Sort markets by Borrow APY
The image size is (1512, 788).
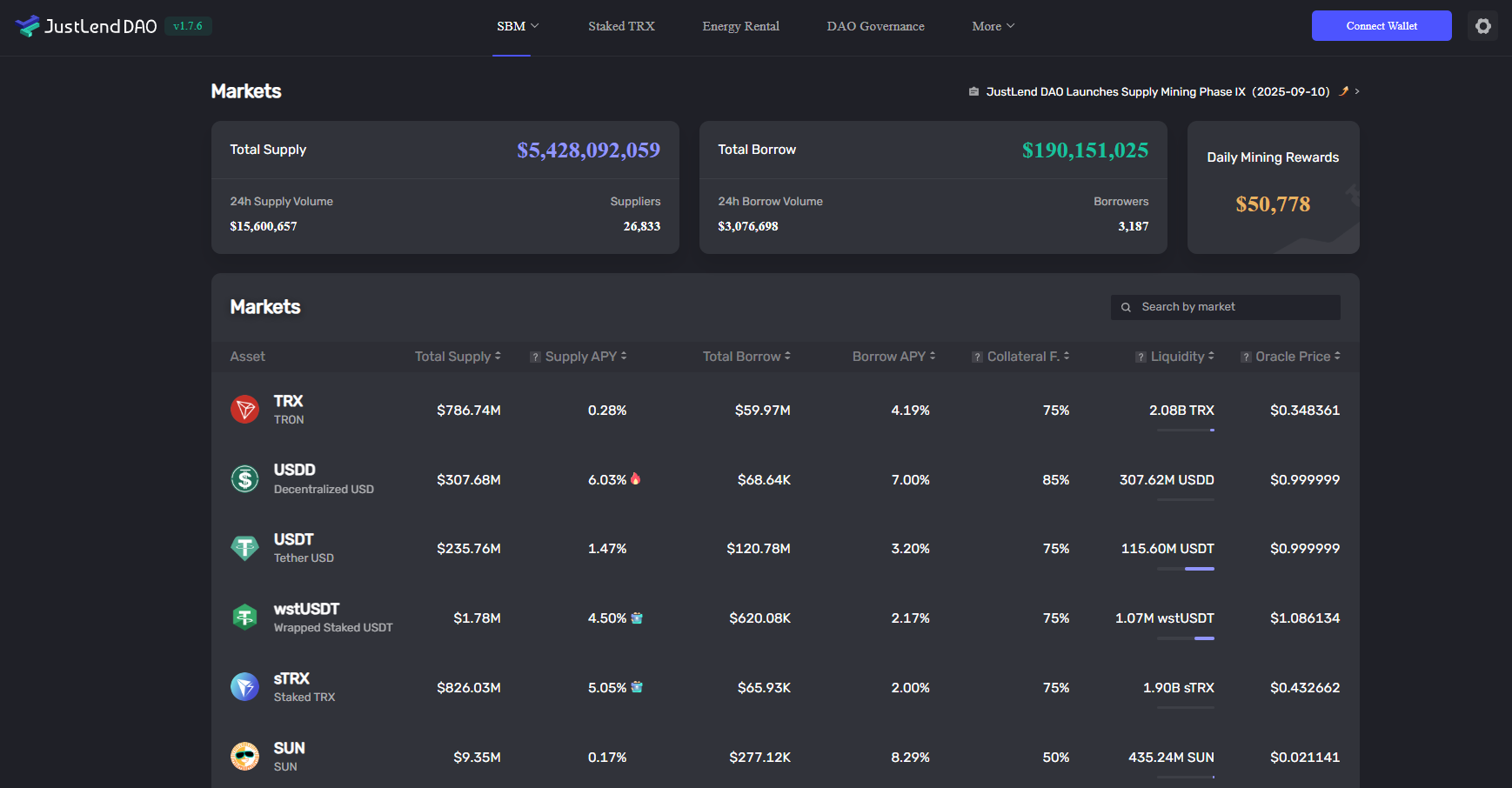click(893, 357)
